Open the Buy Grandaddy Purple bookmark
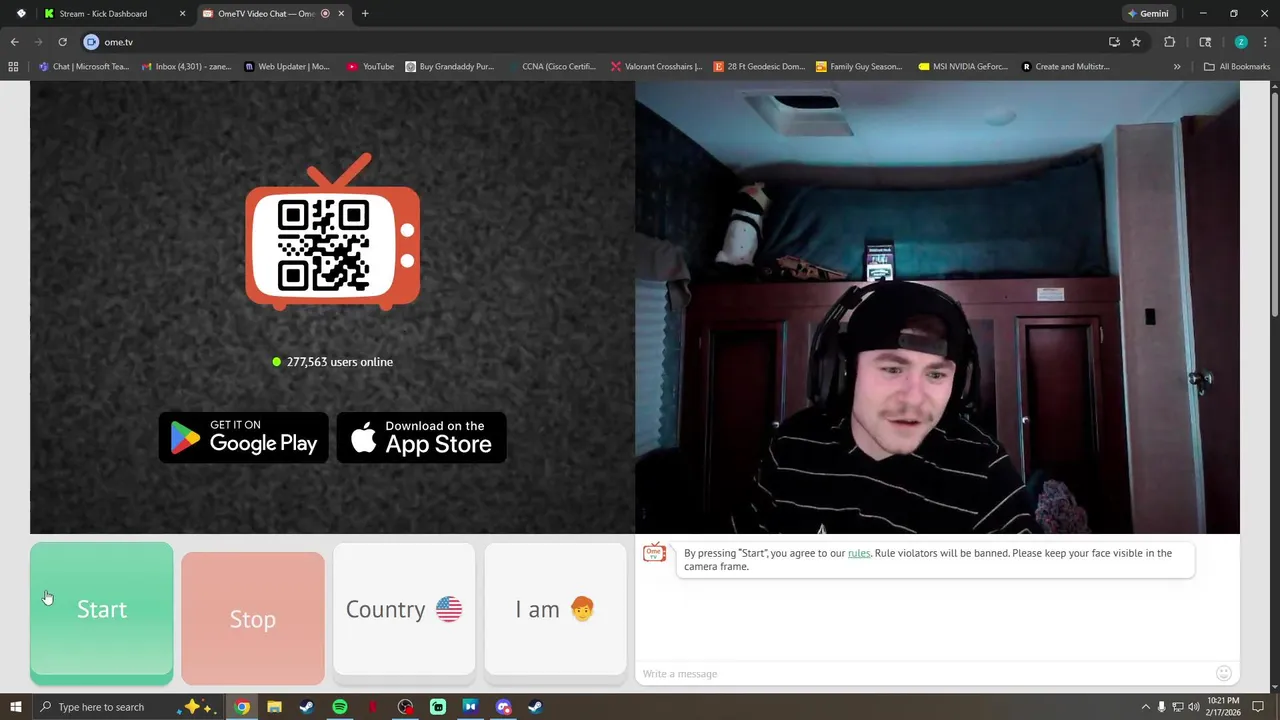Screen dimensions: 1280x720 450,67
